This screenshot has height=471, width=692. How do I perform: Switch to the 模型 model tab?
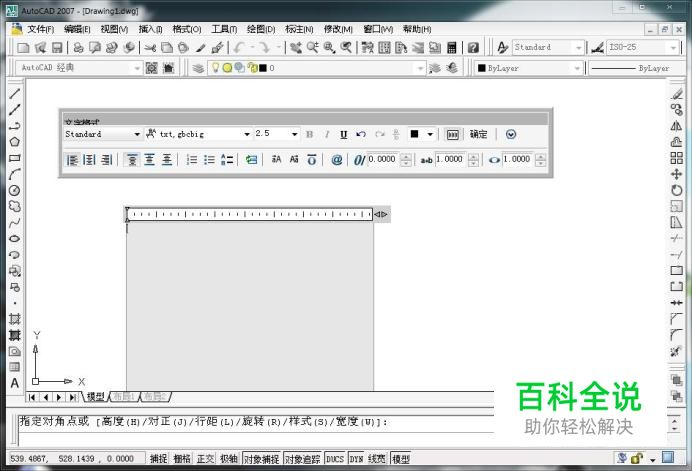(95, 396)
